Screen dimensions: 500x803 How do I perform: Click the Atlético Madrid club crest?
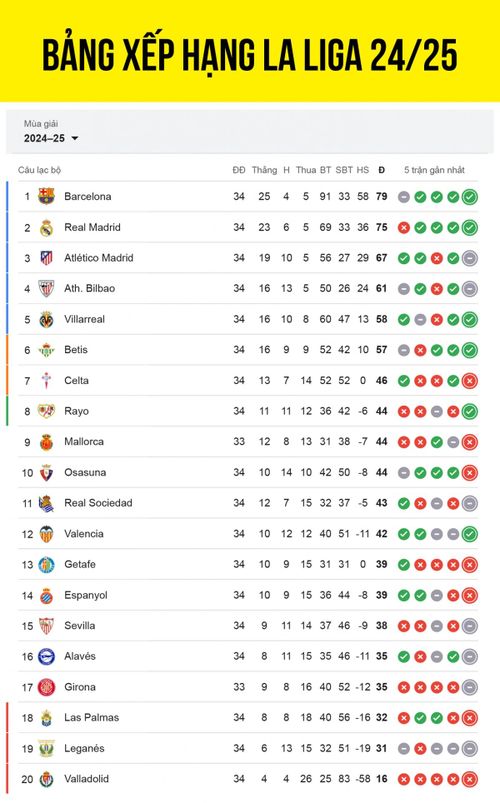(46, 258)
